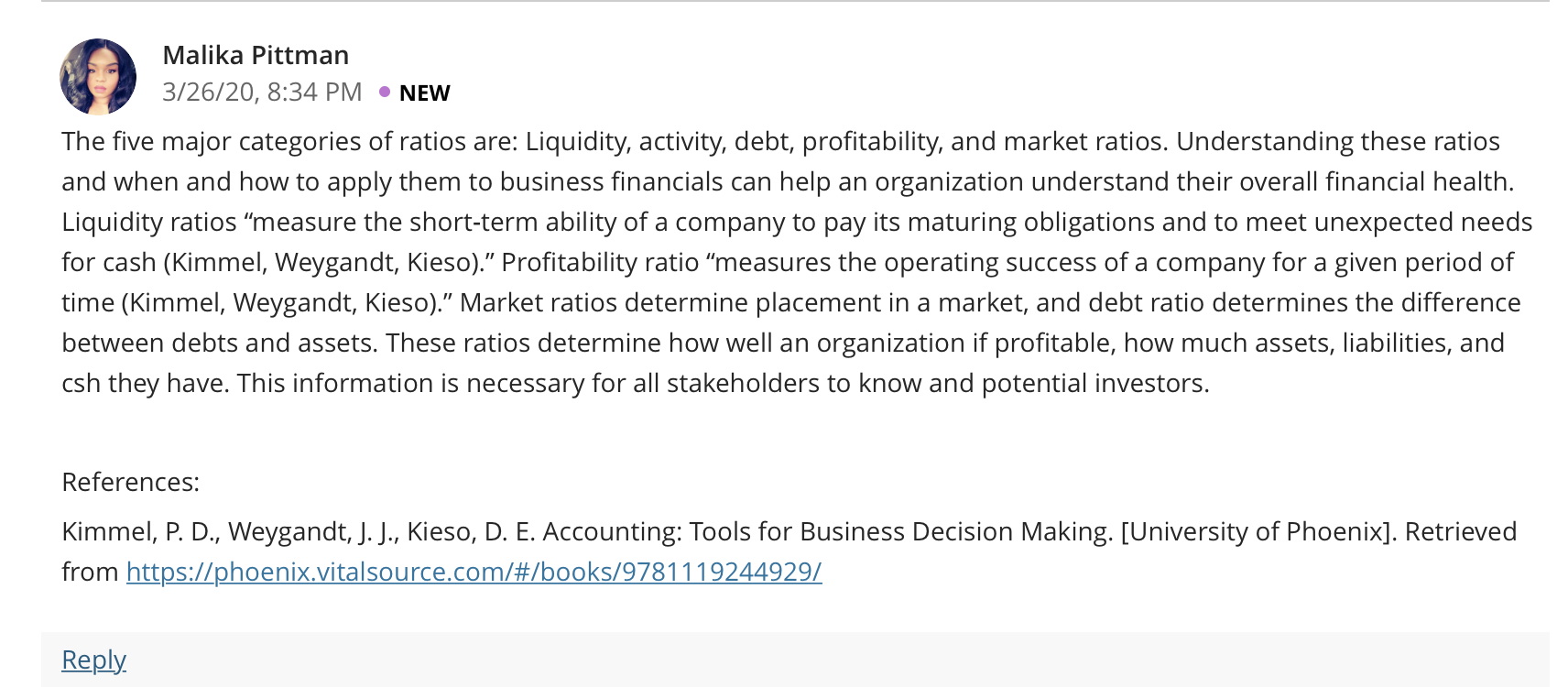The height and width of the screenshot is (687, 1568).
Task: Reply to Malika Pittman's post
Action: click(93, 660)
